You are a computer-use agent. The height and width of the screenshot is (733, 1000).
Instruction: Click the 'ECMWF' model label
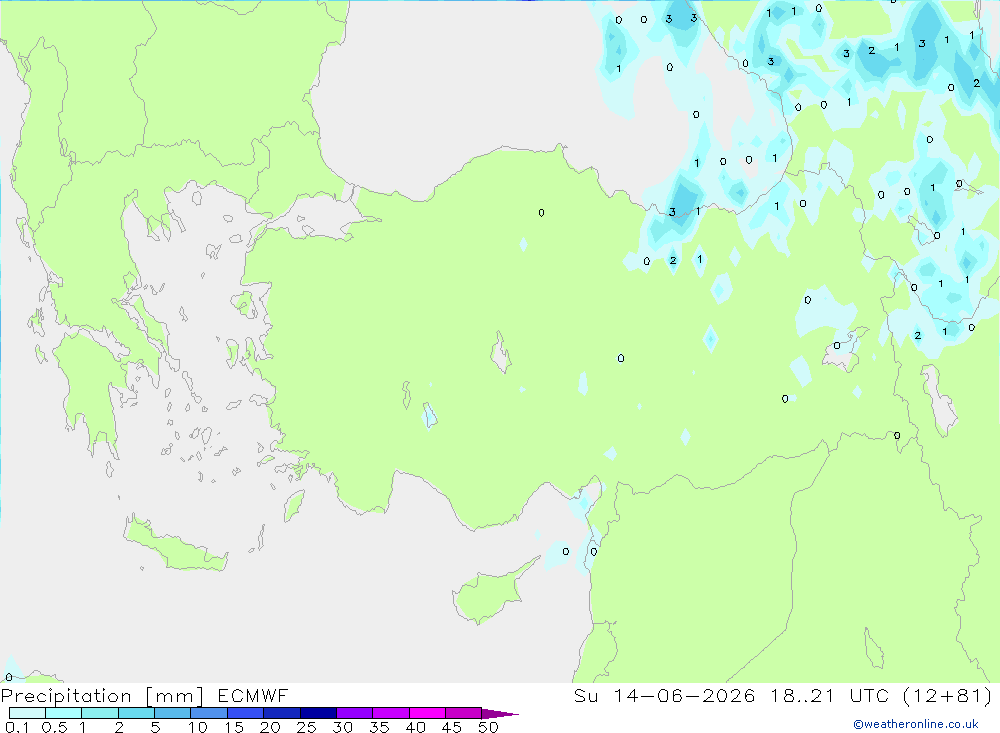coord(253,695)
